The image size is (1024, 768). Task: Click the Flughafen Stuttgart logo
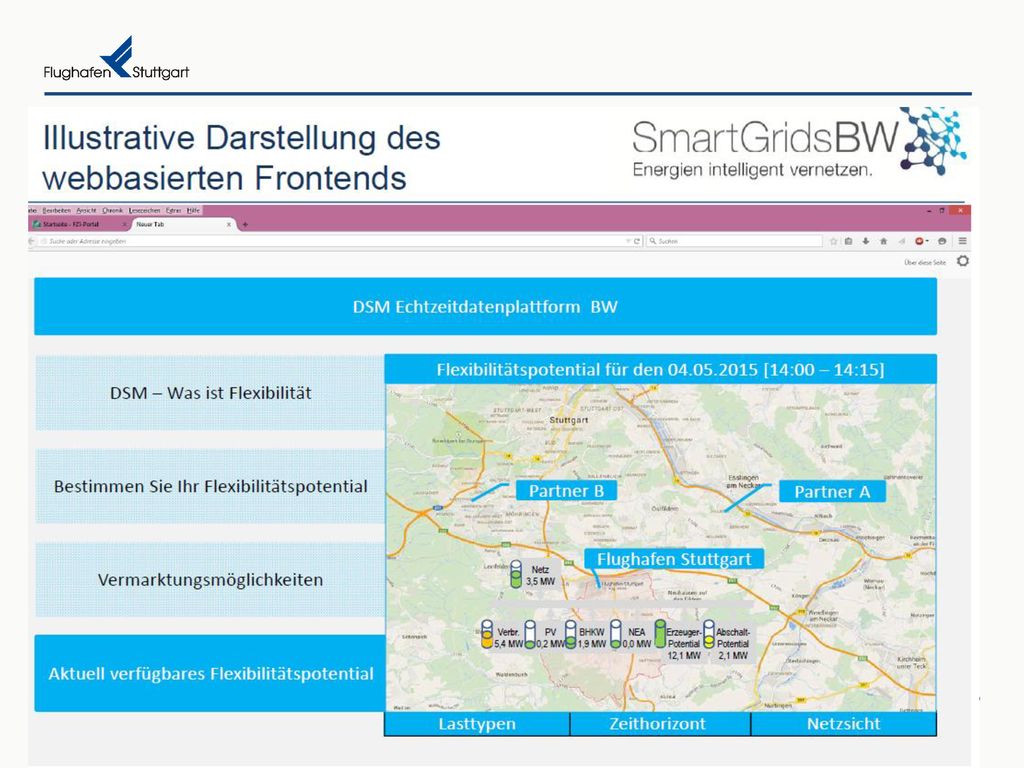116,58
